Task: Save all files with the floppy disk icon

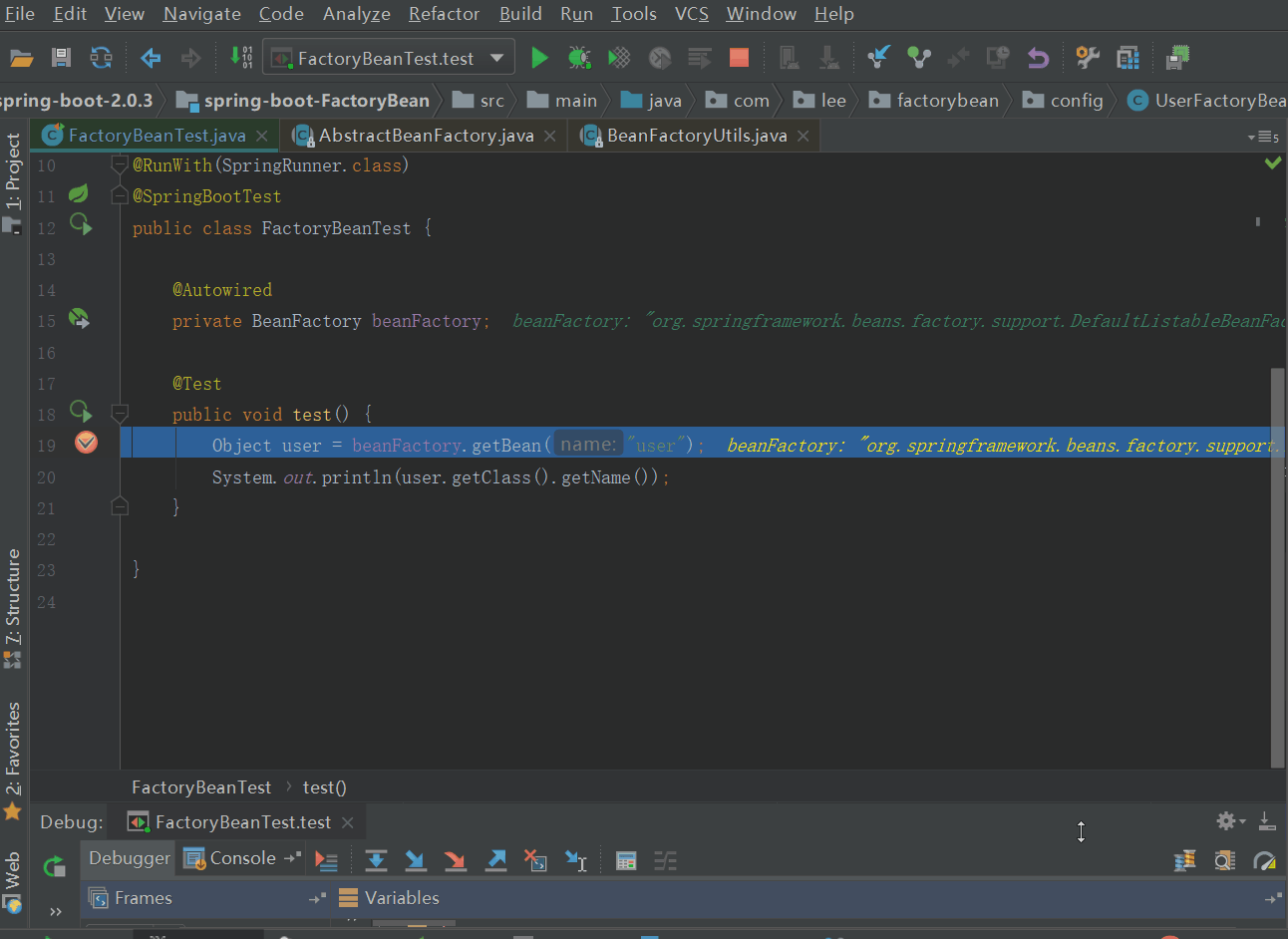Action: 61,58
